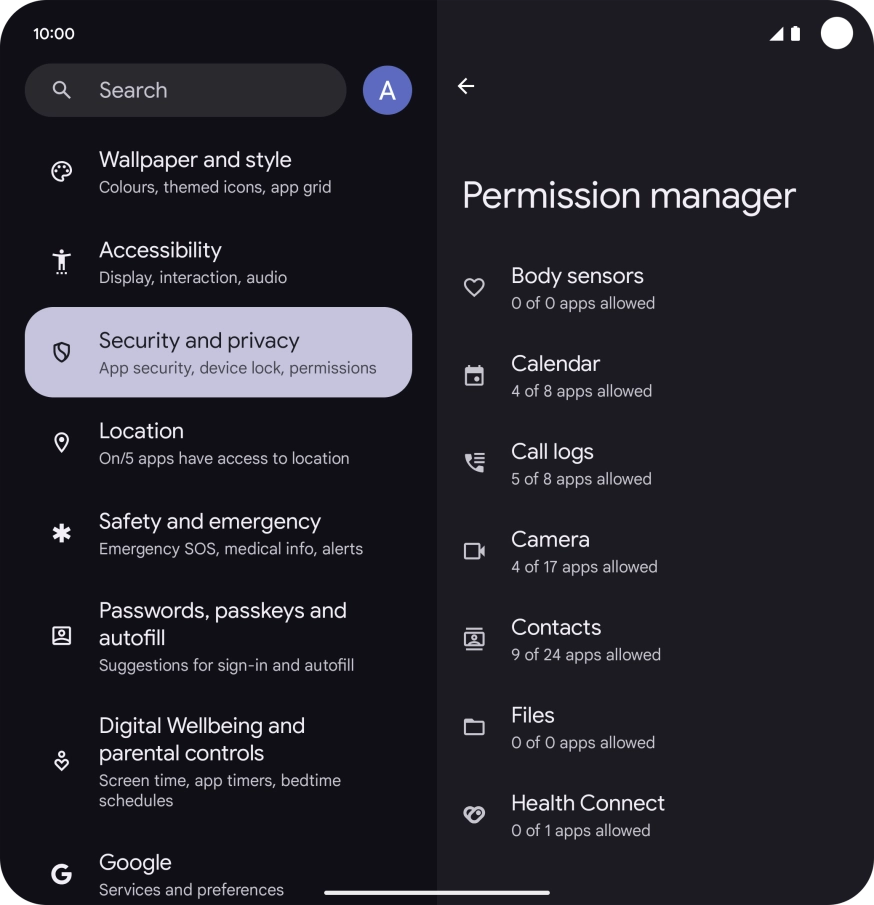Tap the Call logs phone icon
The height and width of the screenshot is (905, 874).
coord(474,463)
